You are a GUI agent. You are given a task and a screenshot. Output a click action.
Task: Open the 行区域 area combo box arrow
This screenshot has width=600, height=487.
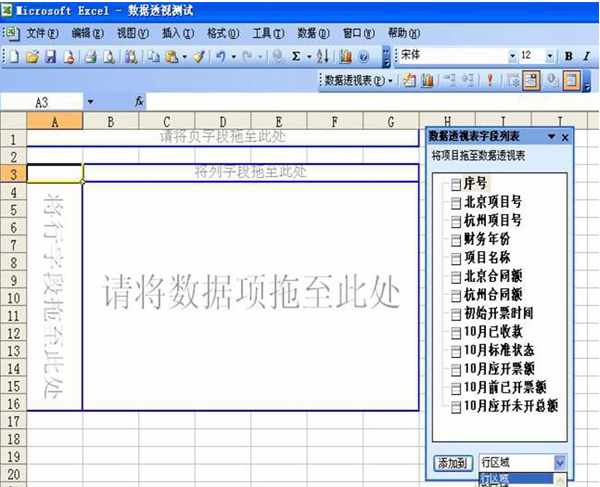click(560, 463)
